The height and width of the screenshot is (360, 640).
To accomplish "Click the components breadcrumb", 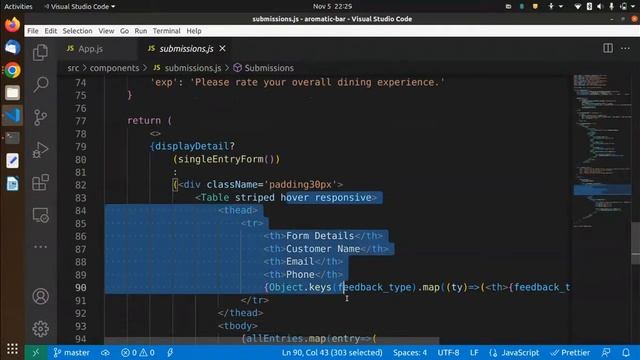I will click(114, 68).
